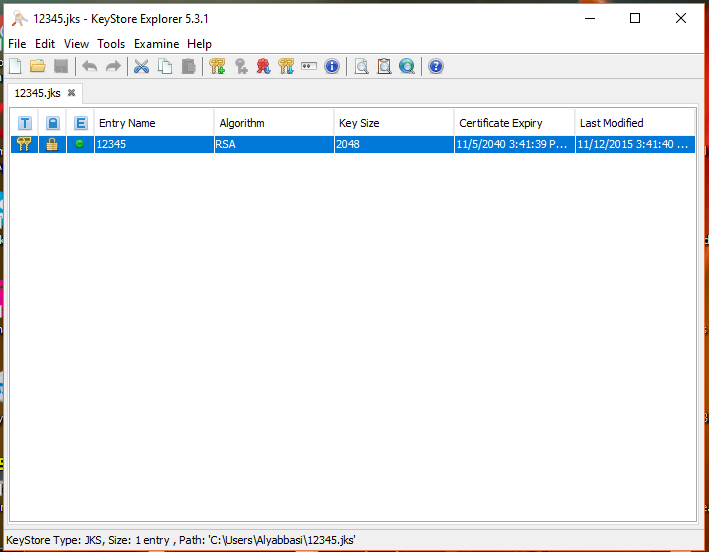
Task: Click the key pair type icon for entry 12345
Action: coord(24,144)
